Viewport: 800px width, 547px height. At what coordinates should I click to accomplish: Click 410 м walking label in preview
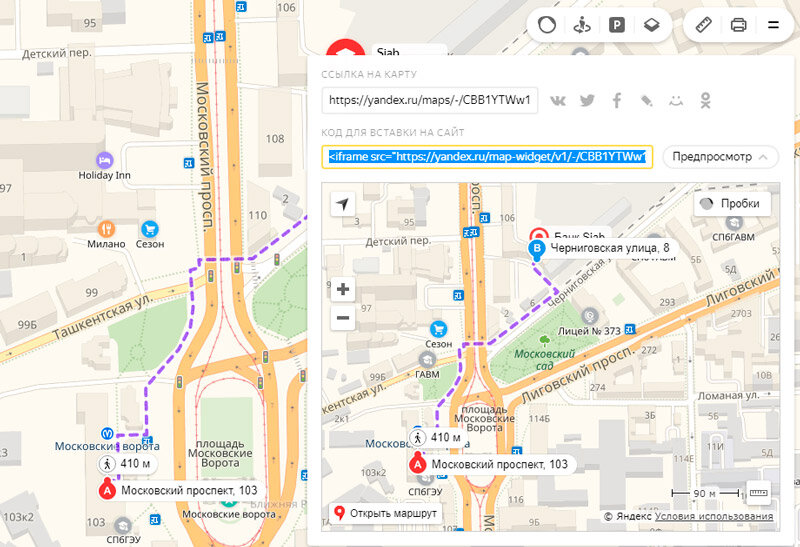click(x=439, y=437)
